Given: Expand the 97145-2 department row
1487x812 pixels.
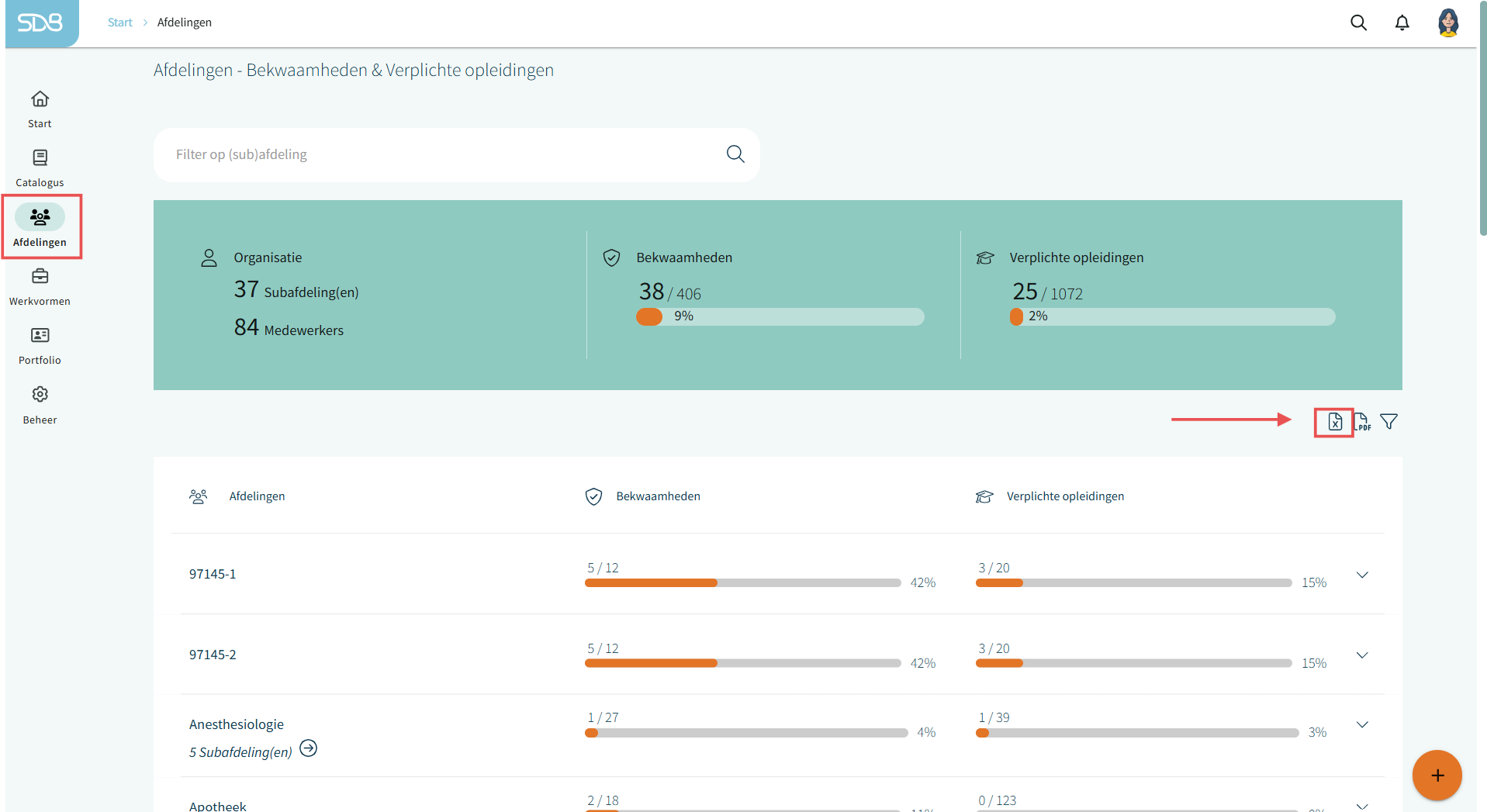Looking at the screenshot, I should (1362, 655).
